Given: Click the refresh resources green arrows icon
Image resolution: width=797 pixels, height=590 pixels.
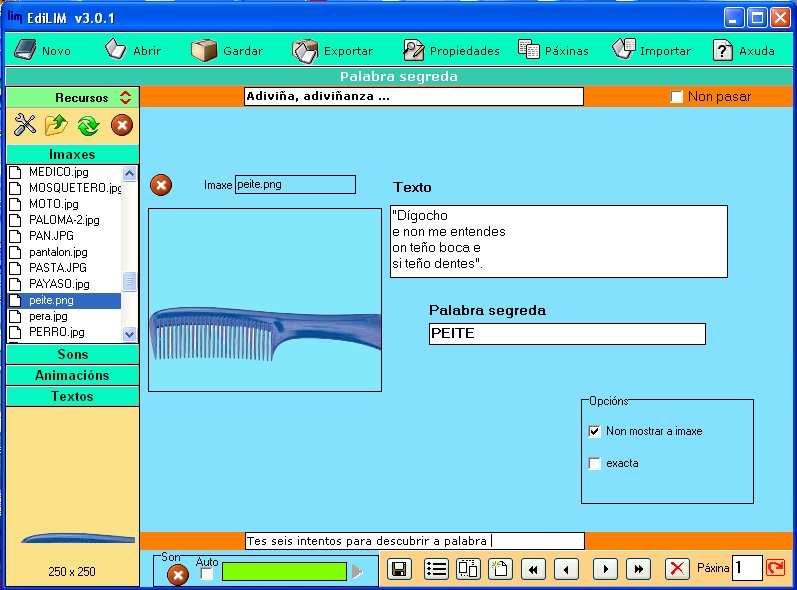Looking at the screenshot, I should pos(88,125).
